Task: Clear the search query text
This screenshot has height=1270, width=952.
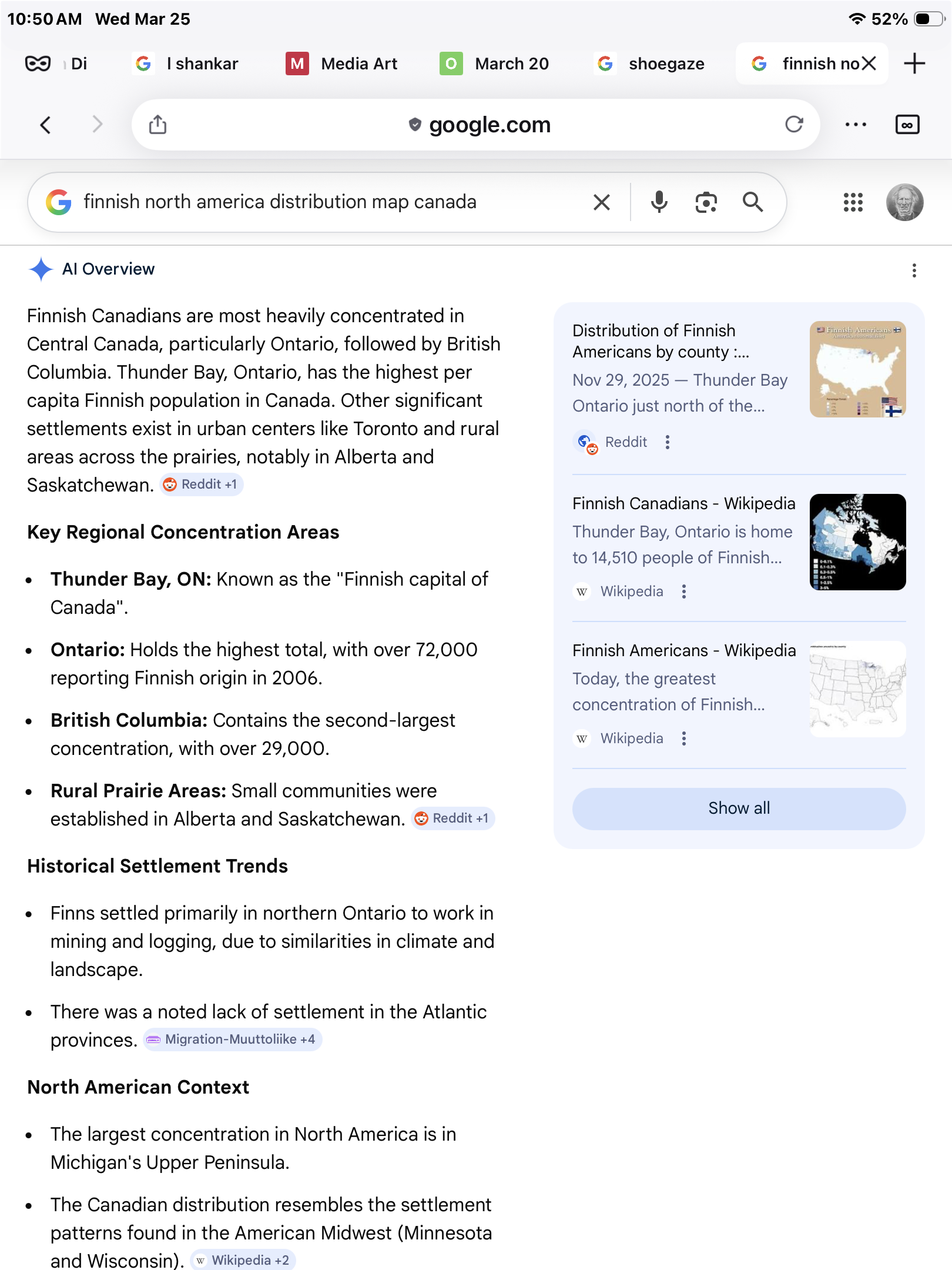Action: (602, 202)
